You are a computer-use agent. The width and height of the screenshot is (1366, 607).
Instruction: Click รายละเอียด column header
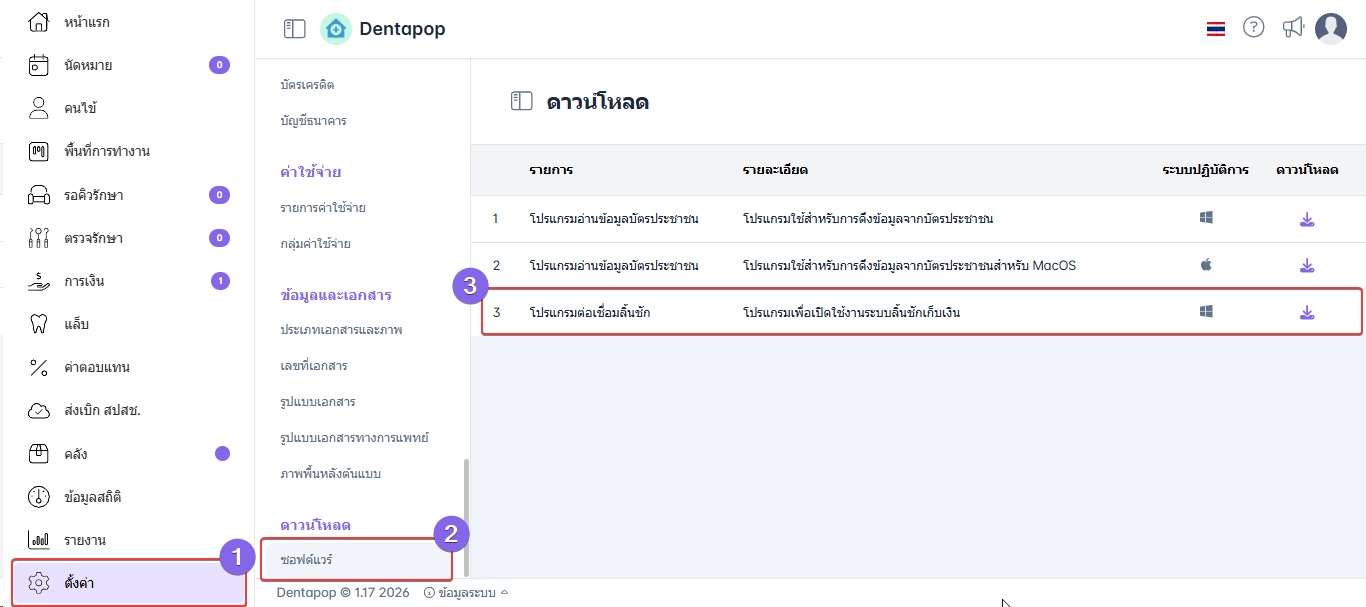pos(775,170)
